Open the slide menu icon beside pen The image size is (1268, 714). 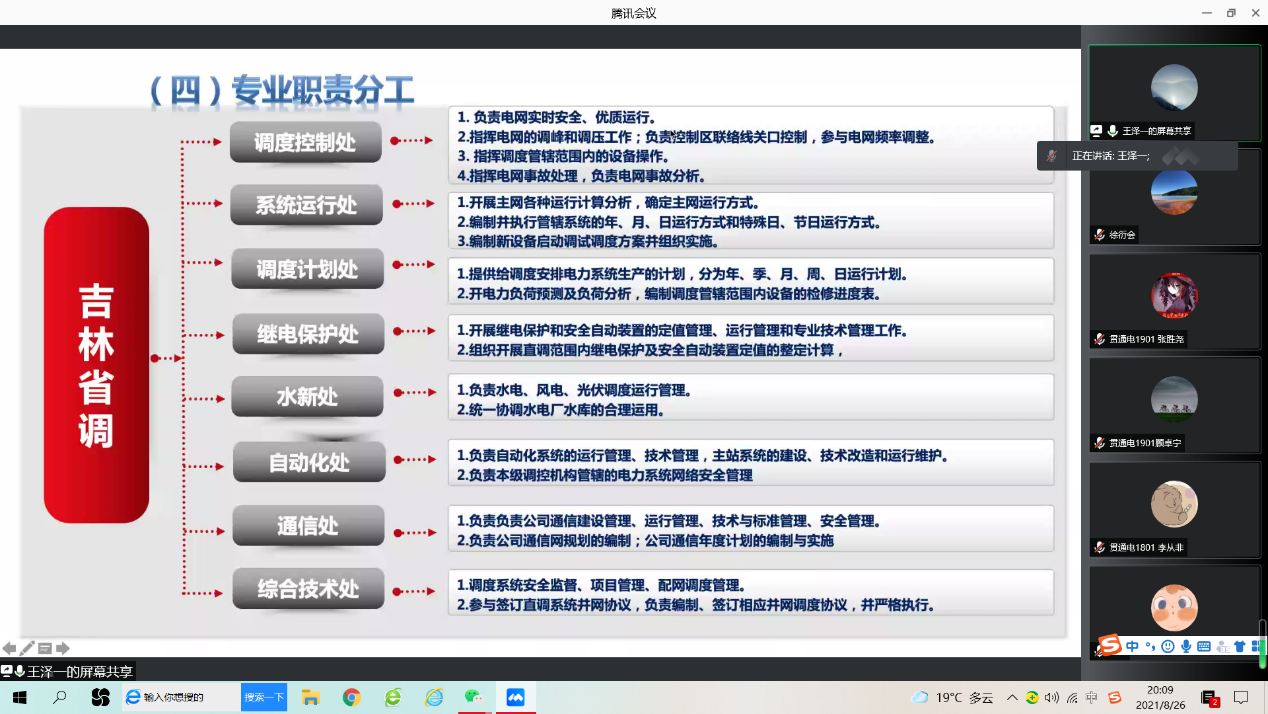(45, 648)
